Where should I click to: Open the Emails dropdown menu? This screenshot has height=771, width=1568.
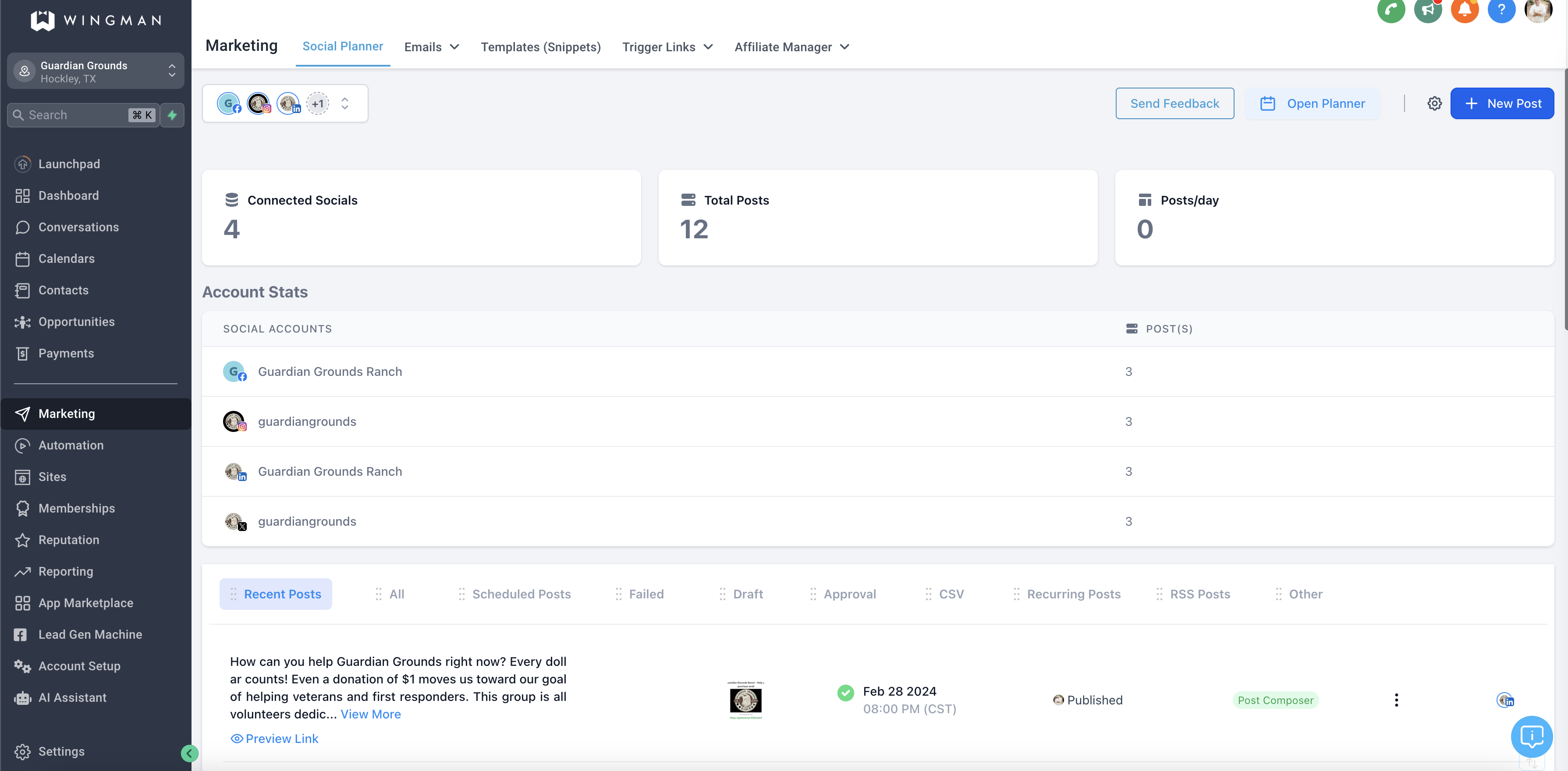coord(432,46)
